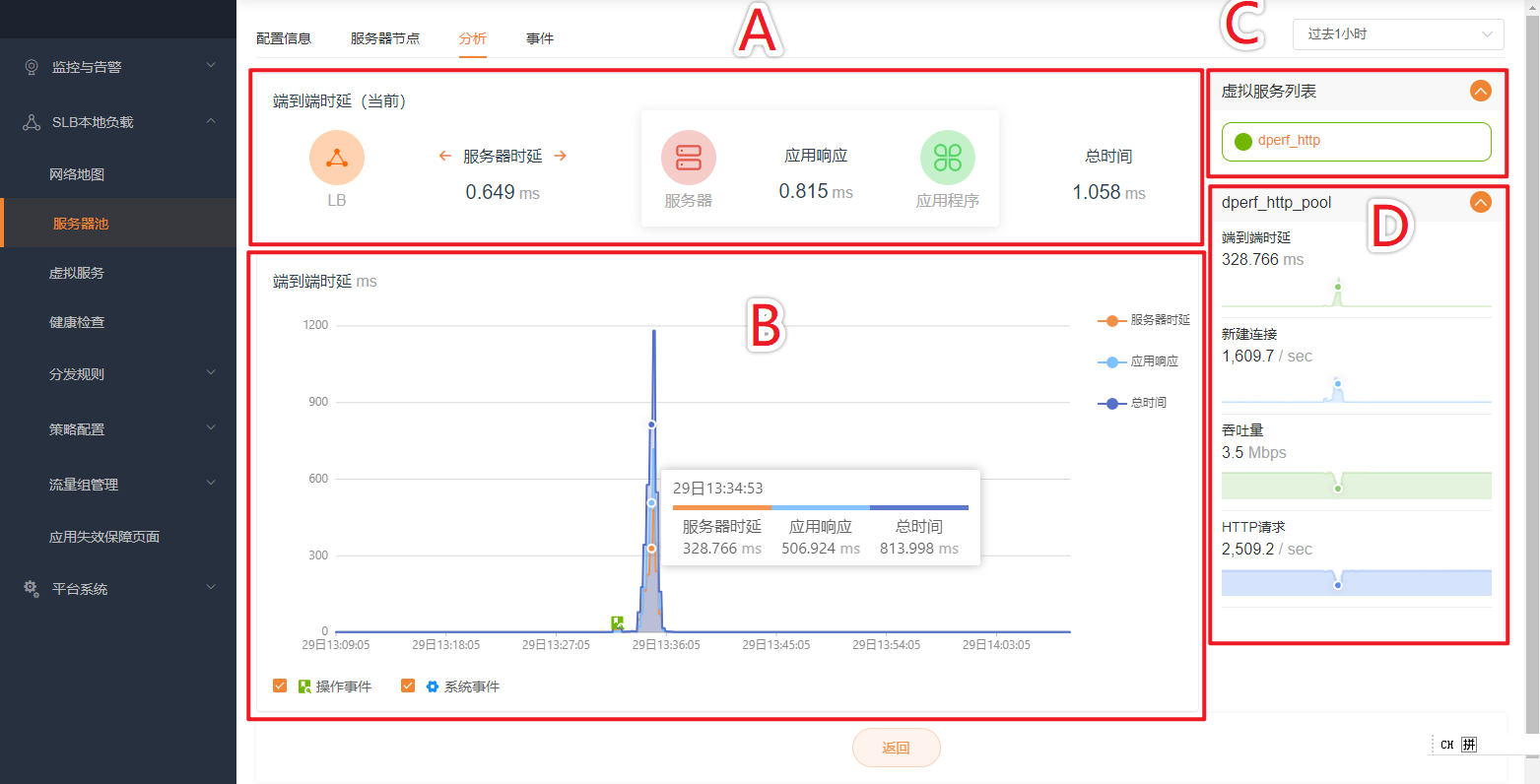Uncheck the 系统事件 checkbox
This screenshot has height=784, width=1540.
point(408,686)
